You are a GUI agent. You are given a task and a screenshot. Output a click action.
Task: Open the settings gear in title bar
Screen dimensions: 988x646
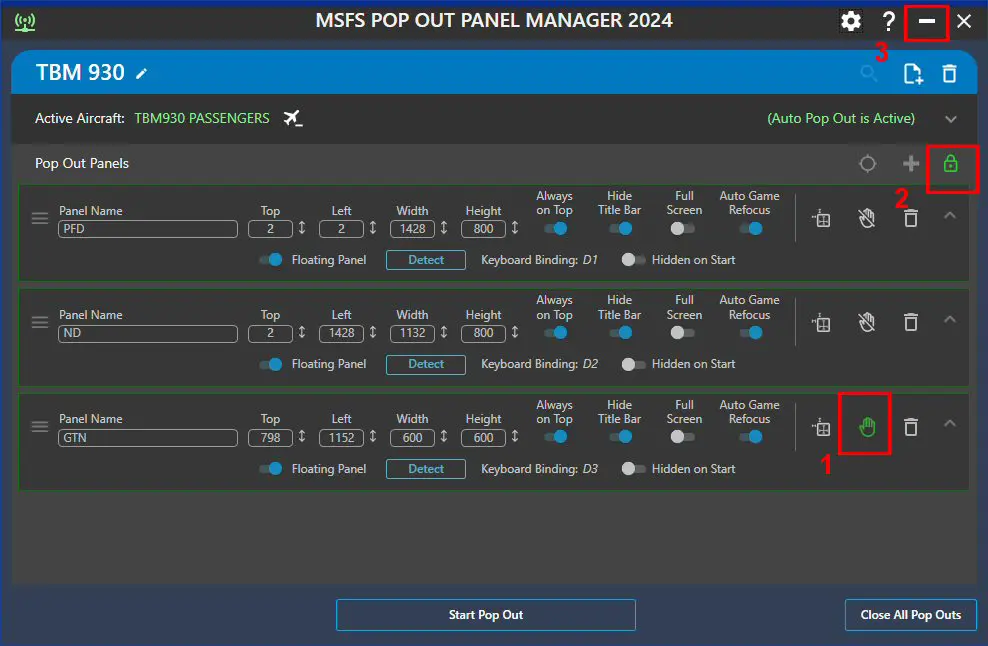point(851,21)
